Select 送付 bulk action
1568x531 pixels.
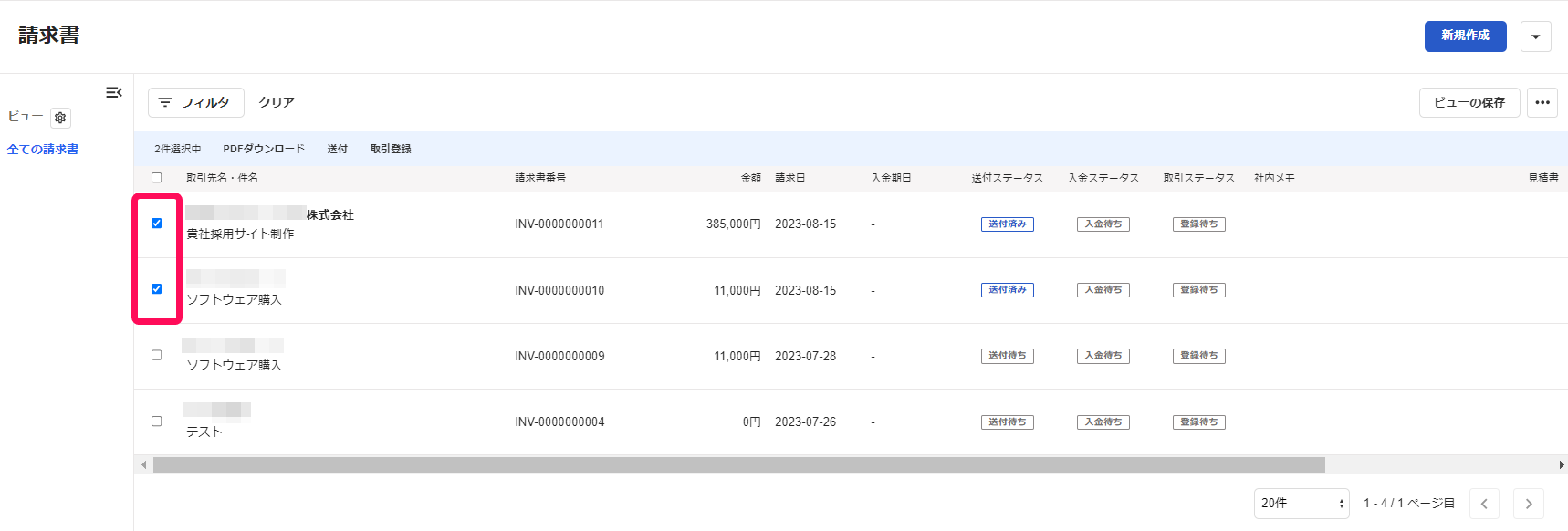tap(338, 149)
